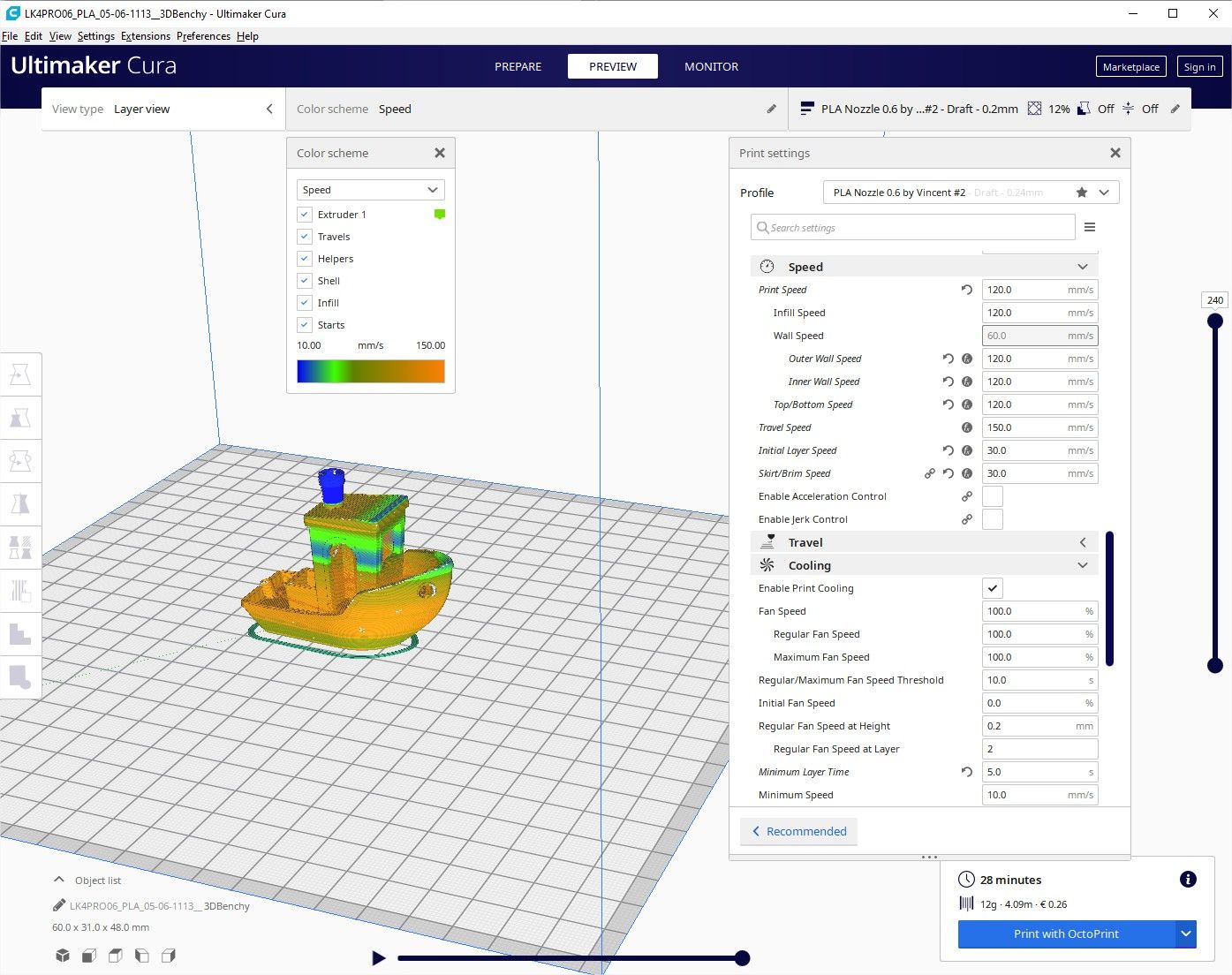The height and width of the screenshot is (975, 1232).
Task: Open the Speed color scheme dropdown
Action: 371,190
